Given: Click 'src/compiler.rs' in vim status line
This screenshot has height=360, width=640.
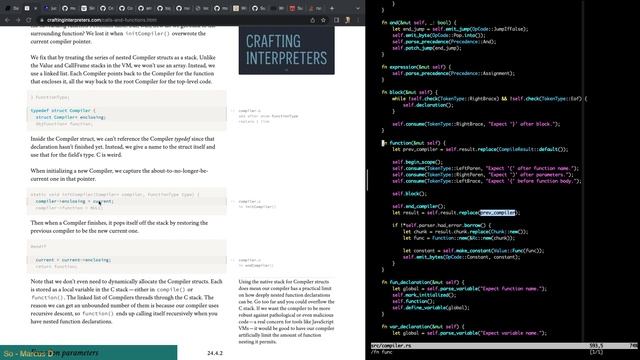Looking at the screenshot, I should tap(391, 346).
